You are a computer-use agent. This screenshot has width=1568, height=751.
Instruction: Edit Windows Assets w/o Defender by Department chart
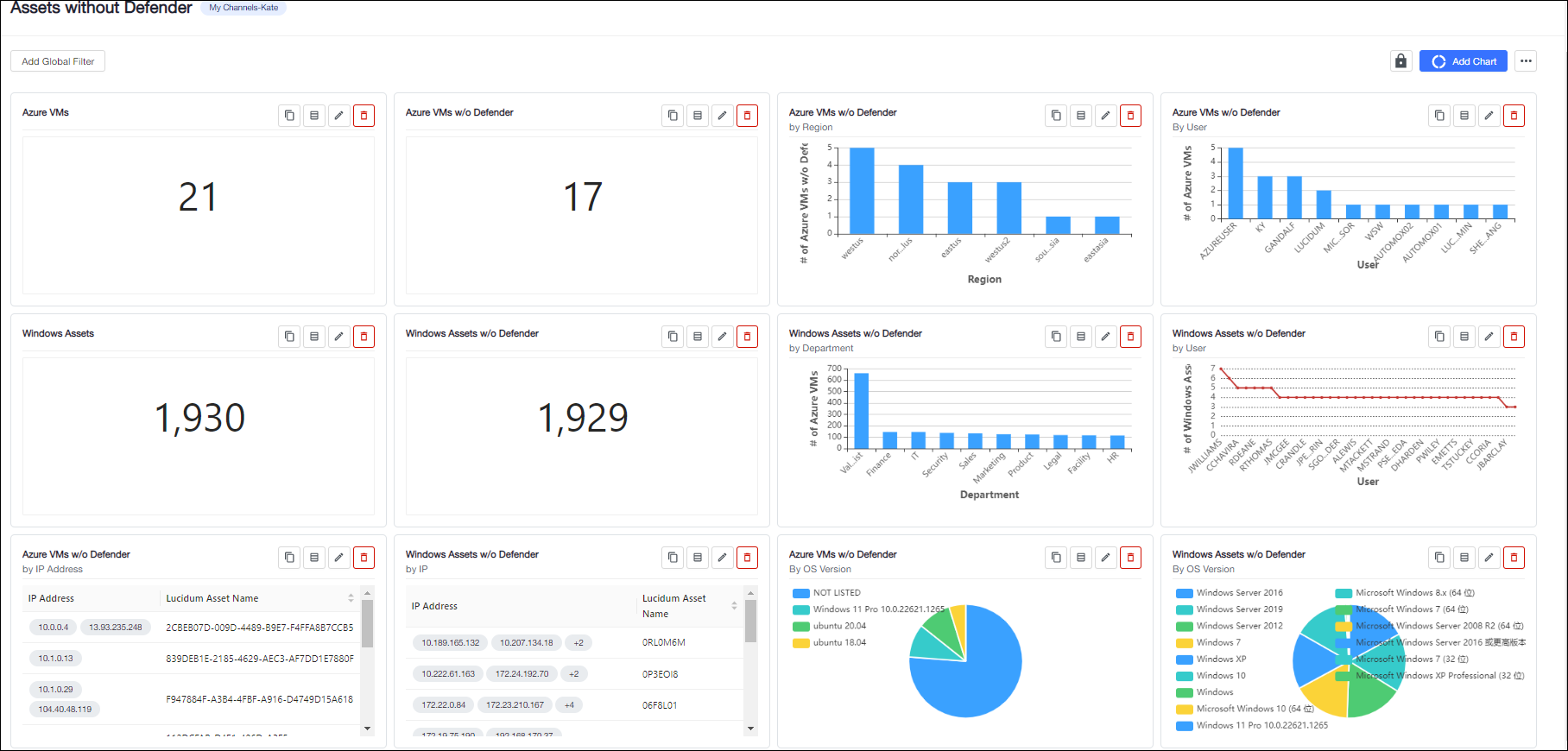click(1106, 337)
